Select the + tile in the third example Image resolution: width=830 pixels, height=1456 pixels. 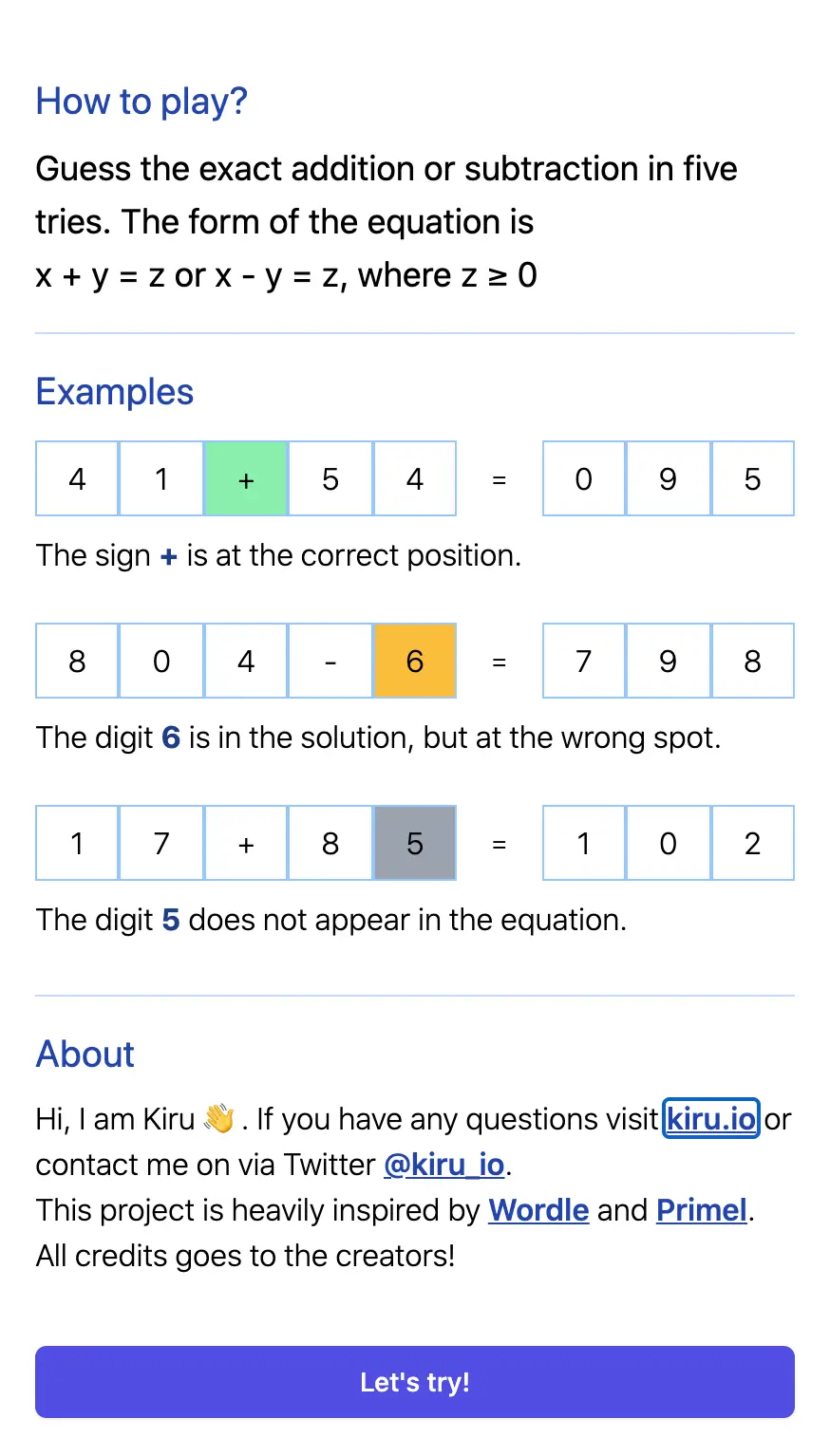click(245, 843)
